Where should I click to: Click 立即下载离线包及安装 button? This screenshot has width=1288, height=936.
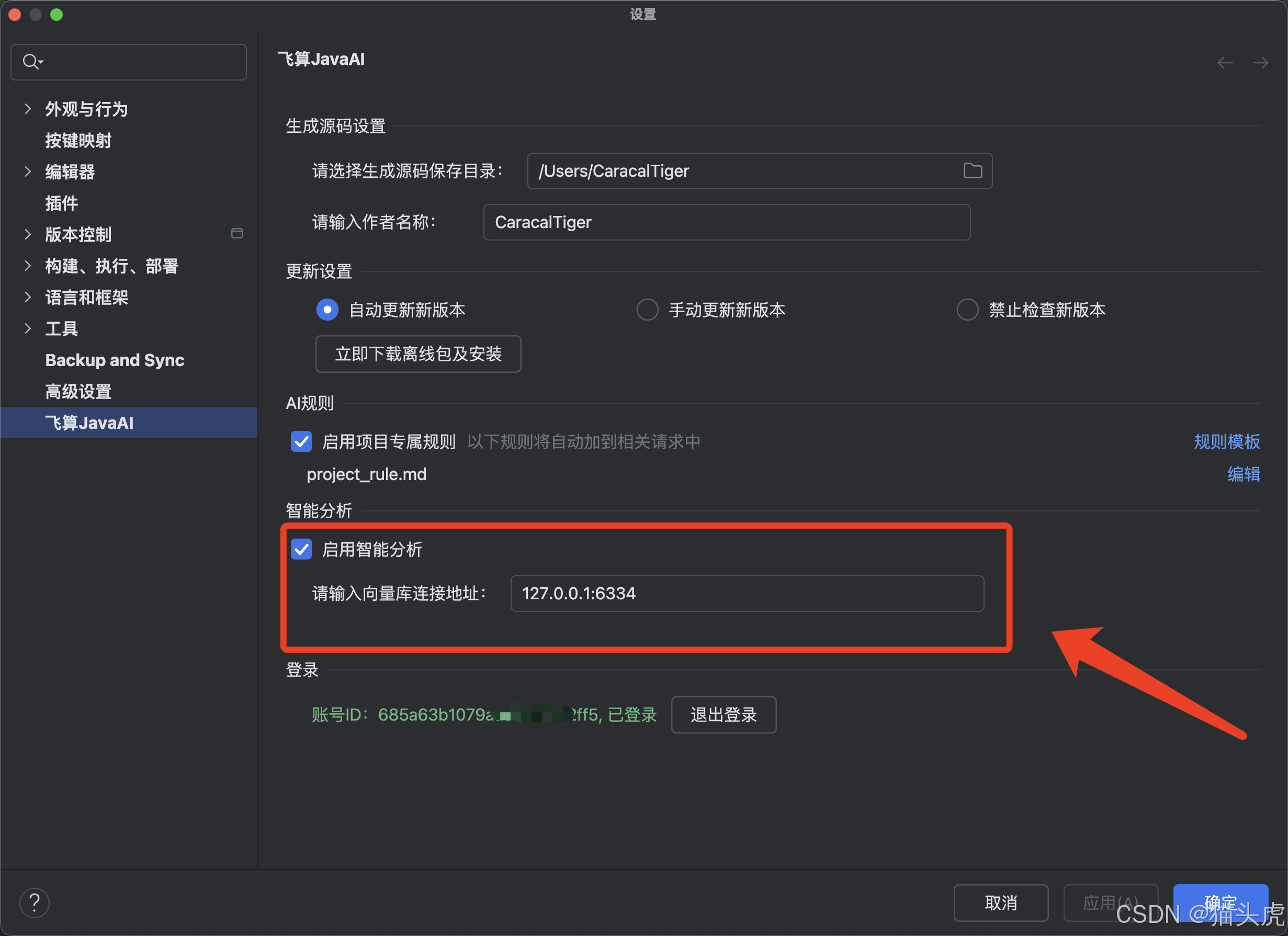[x=418, y=353]
